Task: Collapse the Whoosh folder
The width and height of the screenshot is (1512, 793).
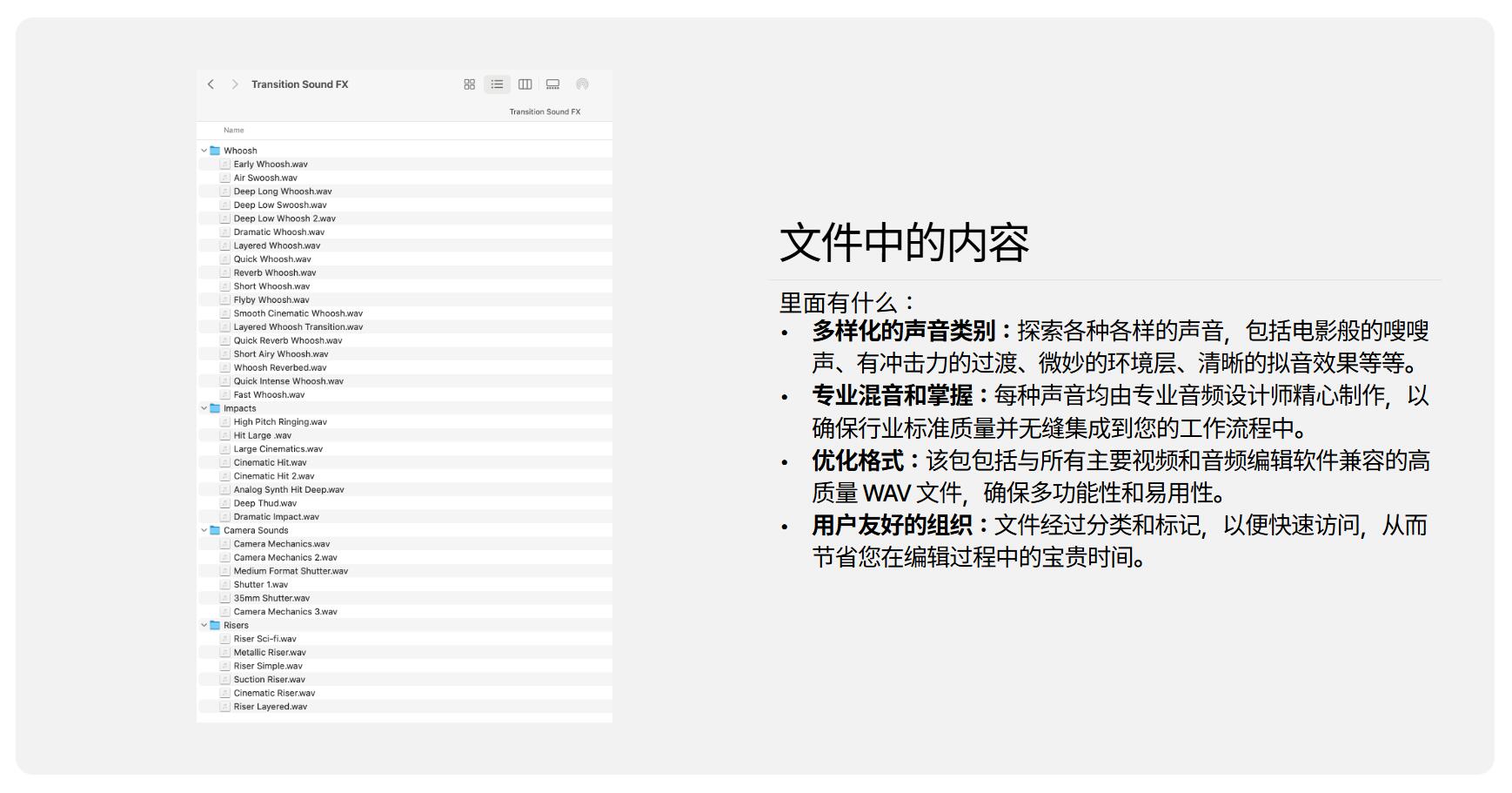Action: tap(204, 151)
